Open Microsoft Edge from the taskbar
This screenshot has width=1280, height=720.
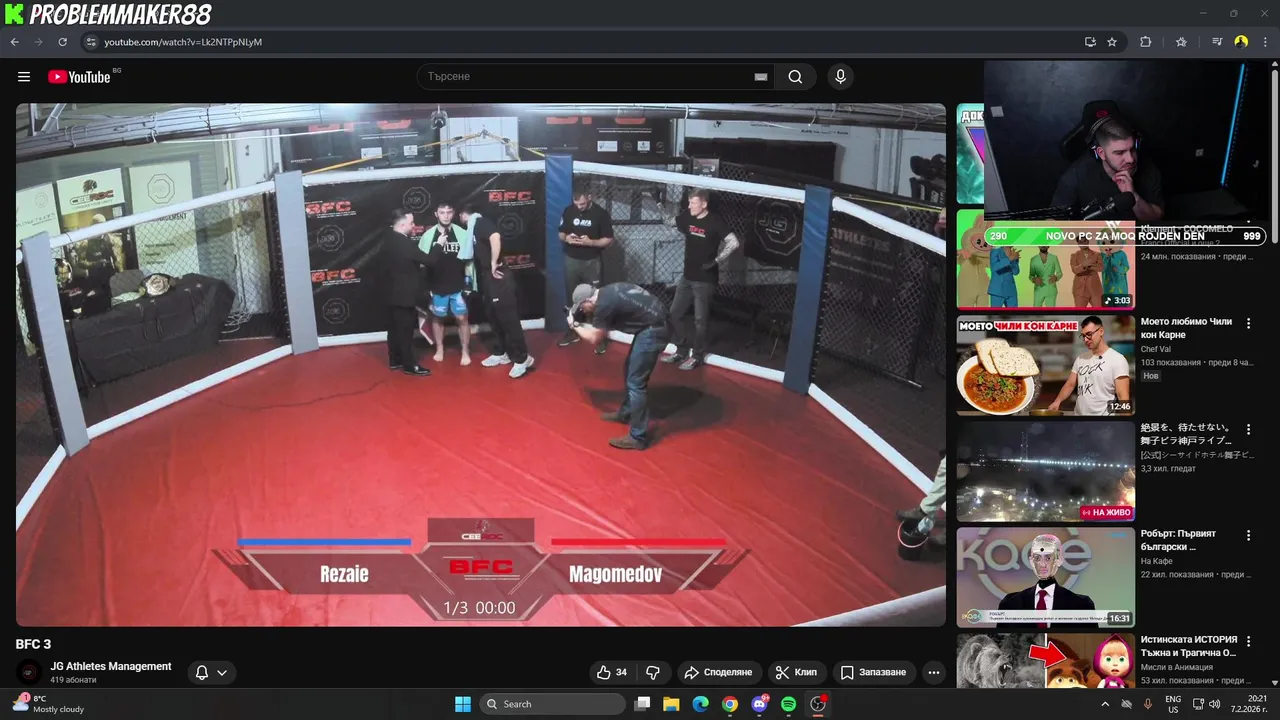(701, 704)
